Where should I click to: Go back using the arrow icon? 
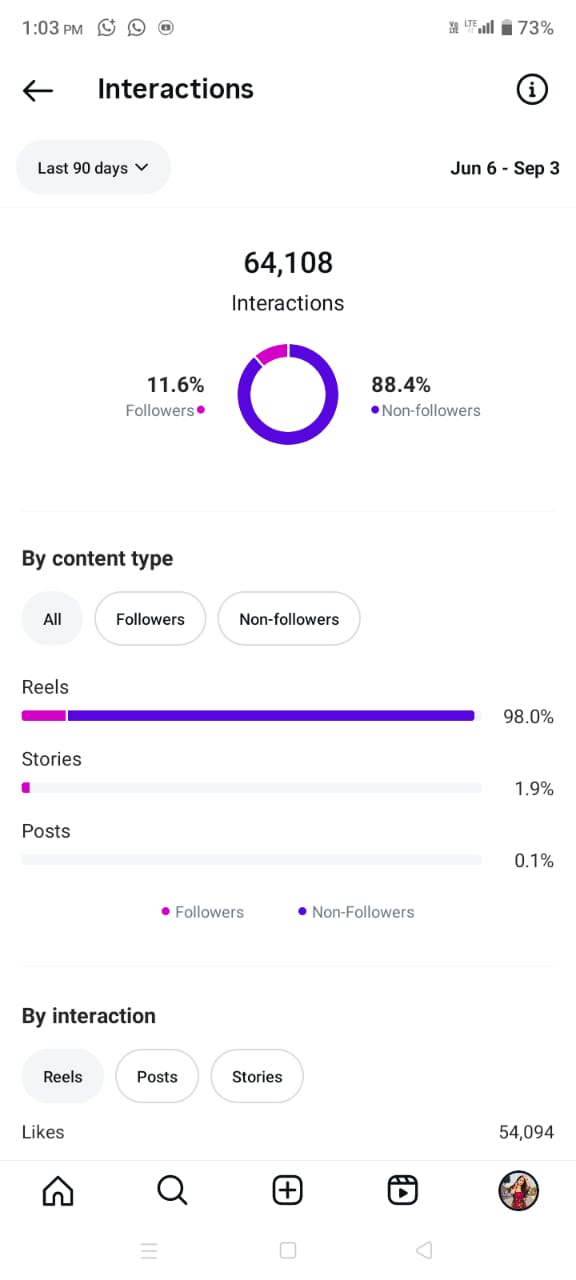38,90
